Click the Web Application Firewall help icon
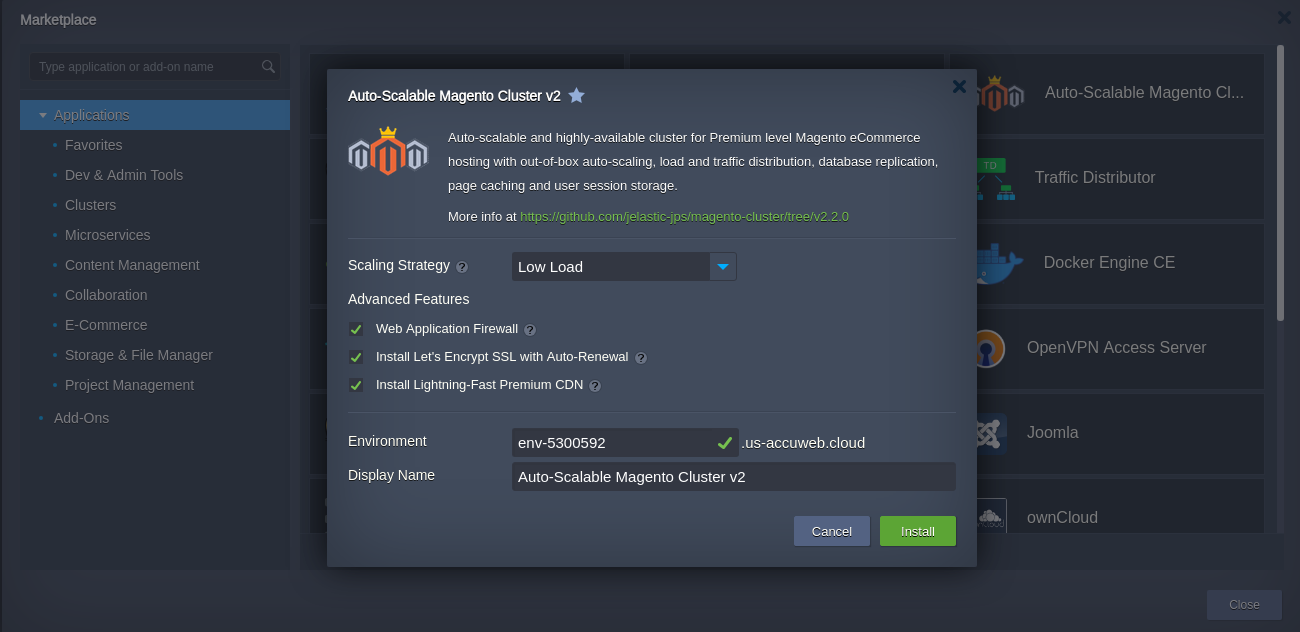 tap(530, 329)
